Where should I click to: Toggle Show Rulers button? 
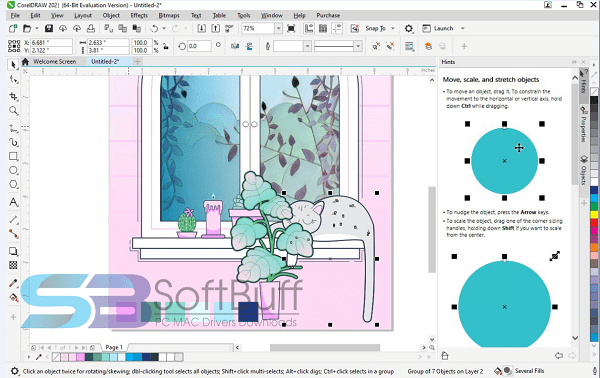309,28
